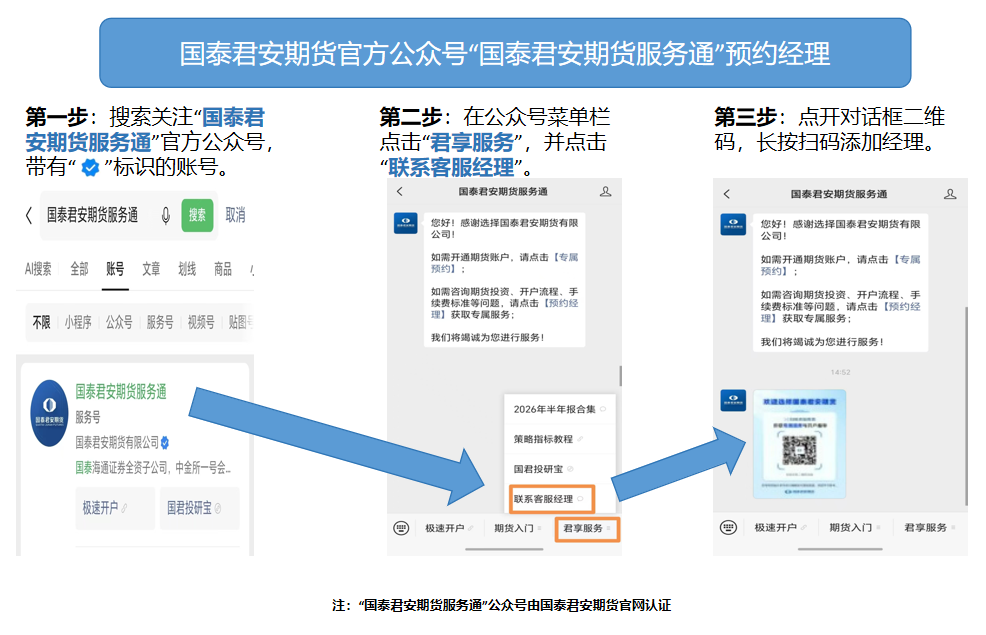Open the profile icon in the step two chat header
Viewport: 986px width, 635px height.
coord(606,191)
